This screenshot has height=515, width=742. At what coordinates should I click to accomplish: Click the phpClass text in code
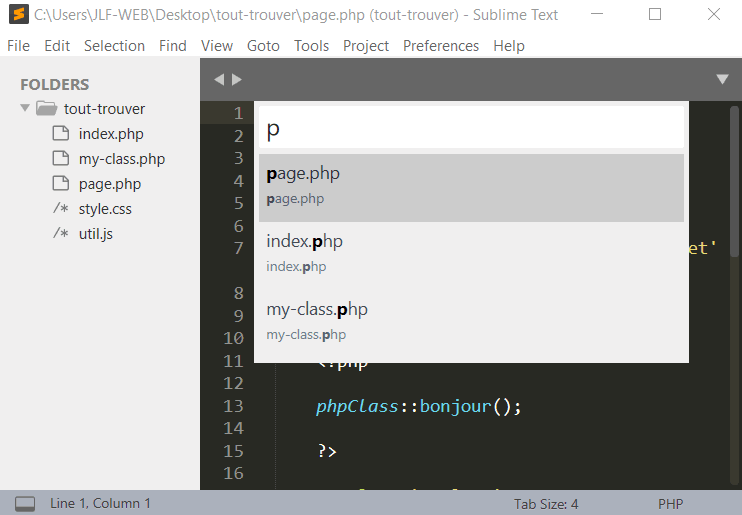tap(357, 407)
